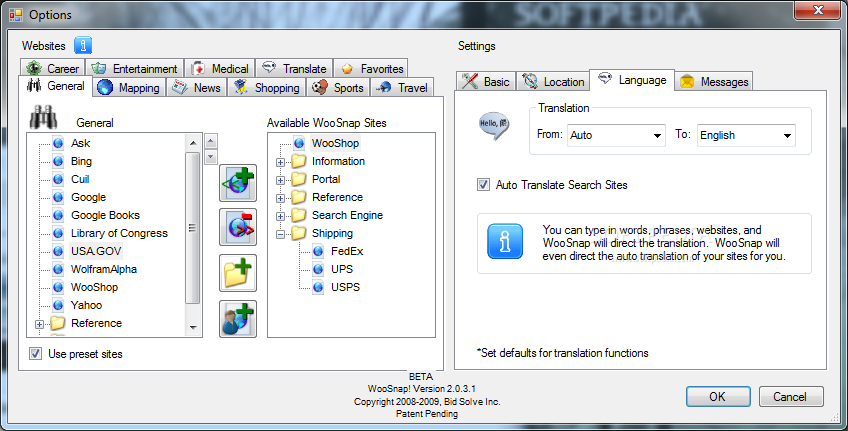Switch to the Sports tab
The image size is (848, 431).
(338, 87)
